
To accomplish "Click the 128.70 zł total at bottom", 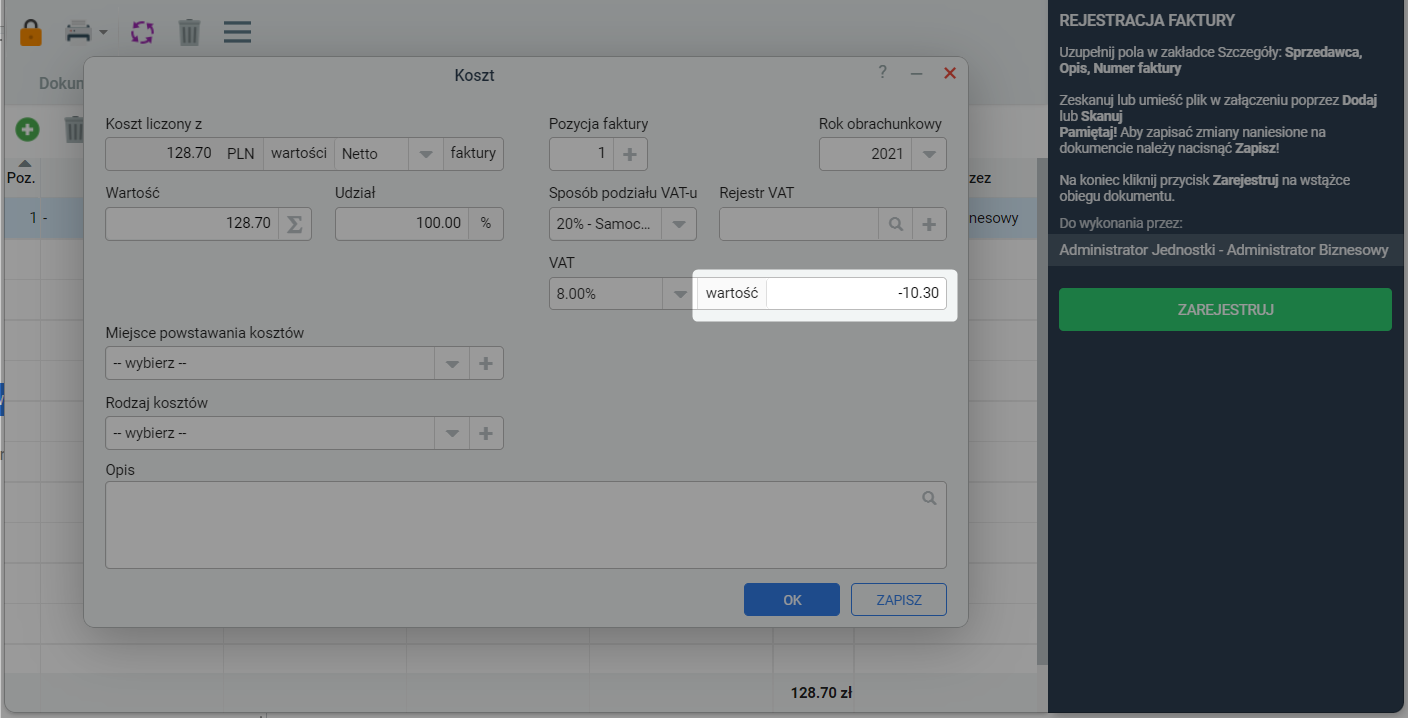I will coord(821,692).
